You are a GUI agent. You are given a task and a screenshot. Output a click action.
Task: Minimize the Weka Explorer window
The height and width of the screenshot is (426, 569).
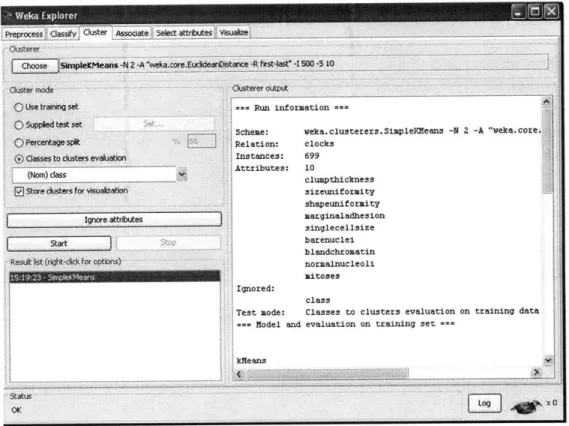point(519,12)
